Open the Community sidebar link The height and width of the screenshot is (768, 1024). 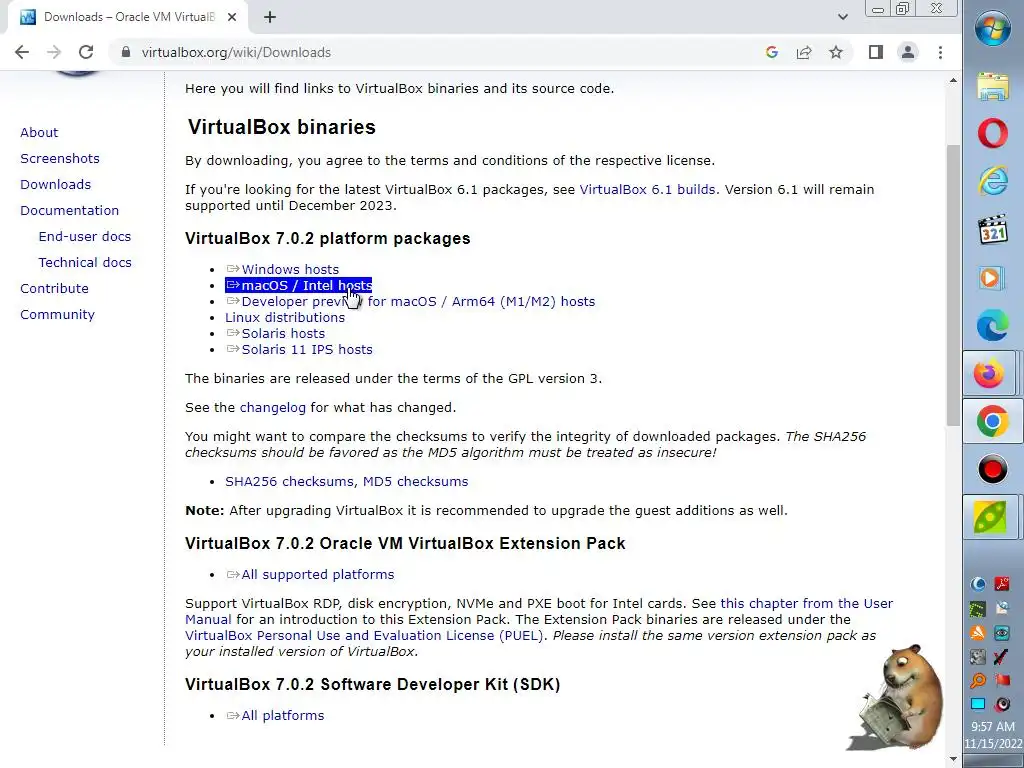click(x=57, y=315)
